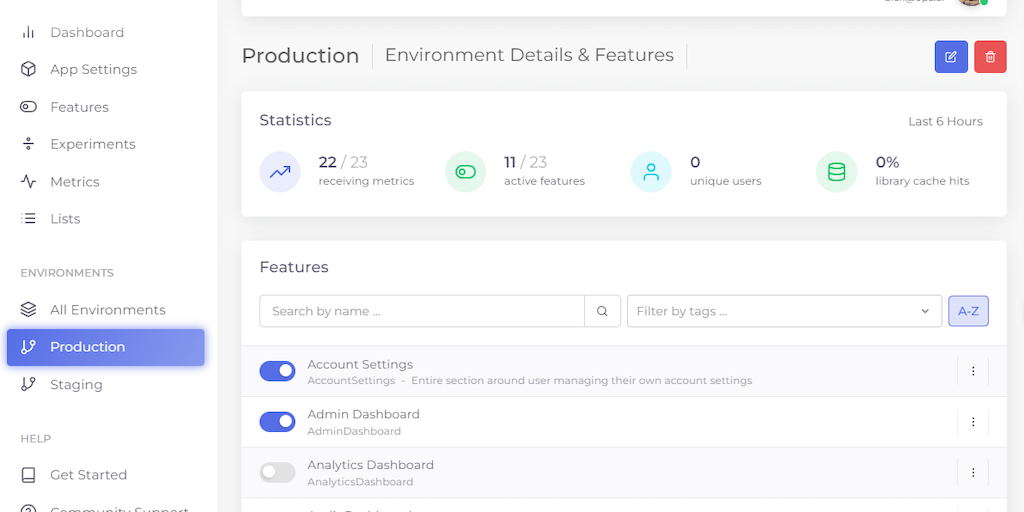
Task: Click the library cache database icon
Action: 836,172
